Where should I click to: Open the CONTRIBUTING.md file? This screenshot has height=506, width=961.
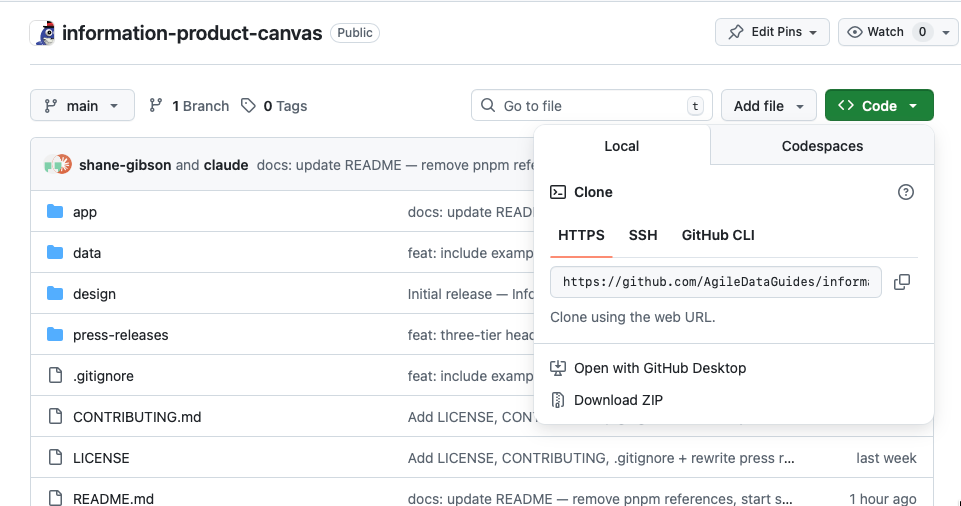pos(137,417)
